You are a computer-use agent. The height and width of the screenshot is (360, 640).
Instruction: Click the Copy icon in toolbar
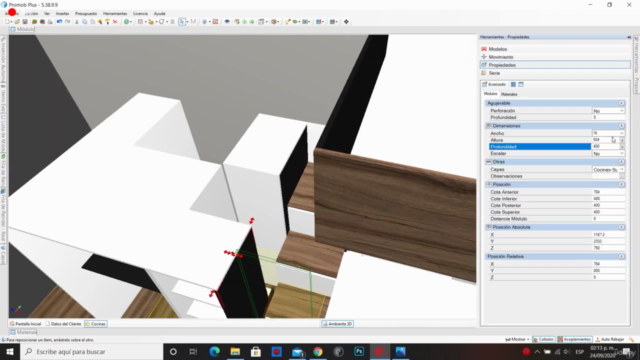[x=84, y=22]
